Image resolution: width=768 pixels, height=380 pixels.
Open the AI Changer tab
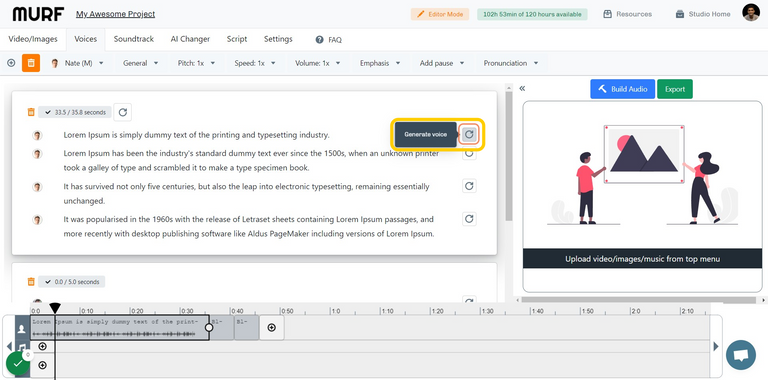point(190,39)
